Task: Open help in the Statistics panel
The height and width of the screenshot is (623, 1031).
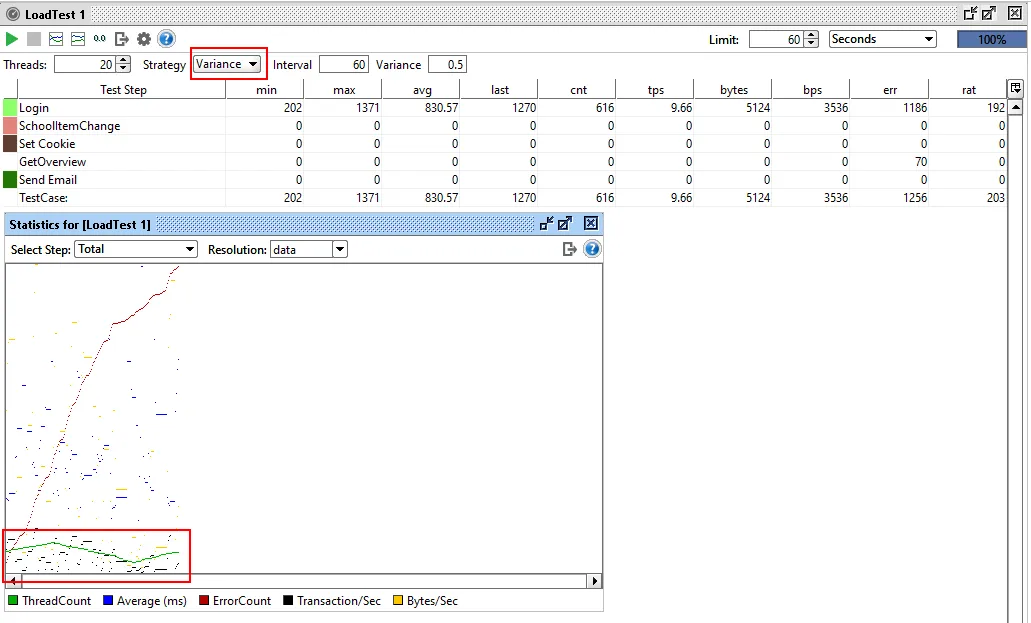Action: (592, 249)
